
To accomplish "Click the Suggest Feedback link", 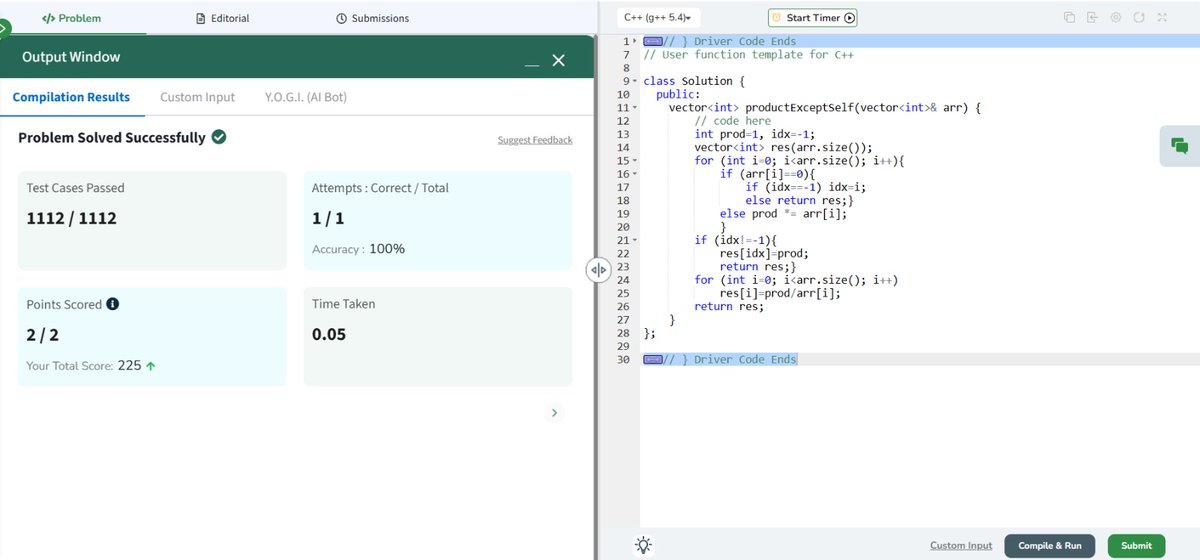I will [x=535, y=140].
